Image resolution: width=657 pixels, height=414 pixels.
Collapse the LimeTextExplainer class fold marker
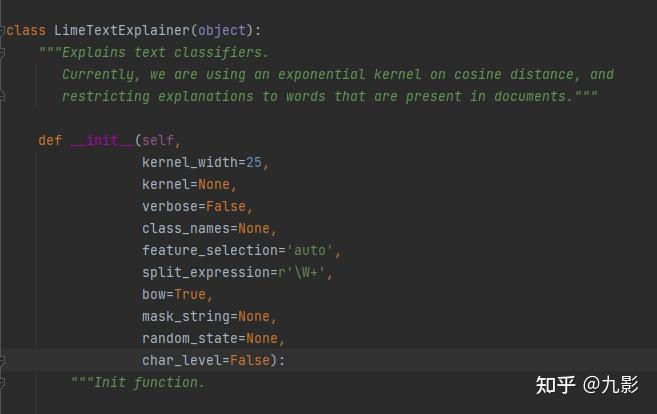(x=3, y=30)
